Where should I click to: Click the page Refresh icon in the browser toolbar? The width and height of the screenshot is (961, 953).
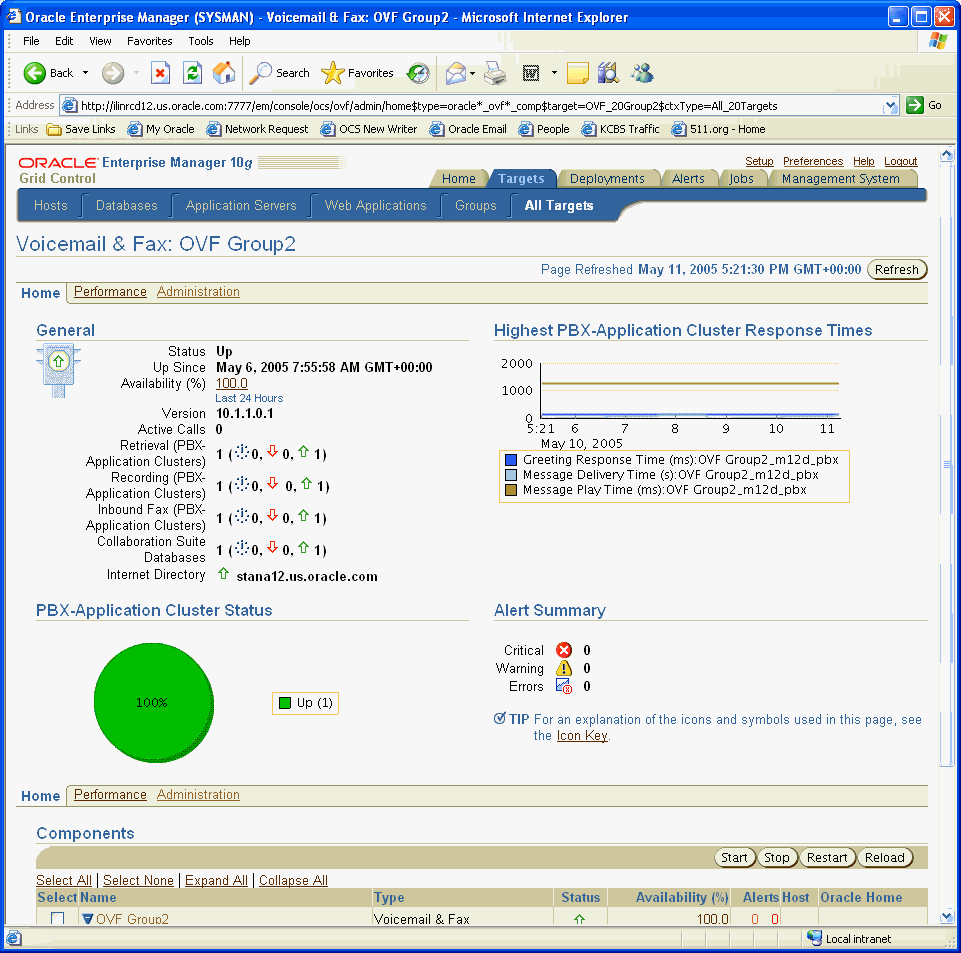pos(192,73)
